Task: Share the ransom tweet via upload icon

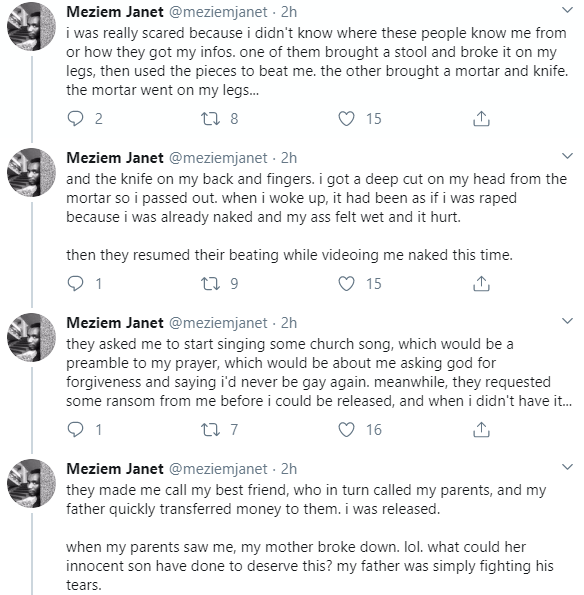Action: click(481, 430)
